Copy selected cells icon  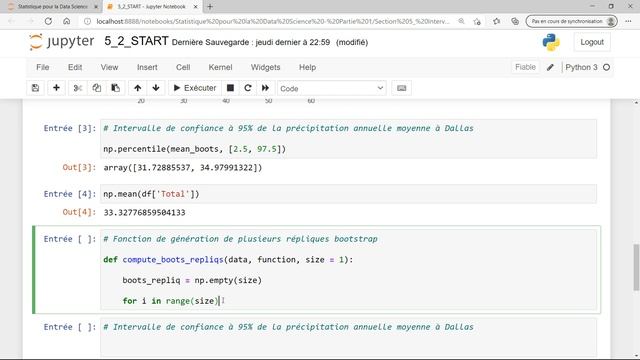(97, 88)
